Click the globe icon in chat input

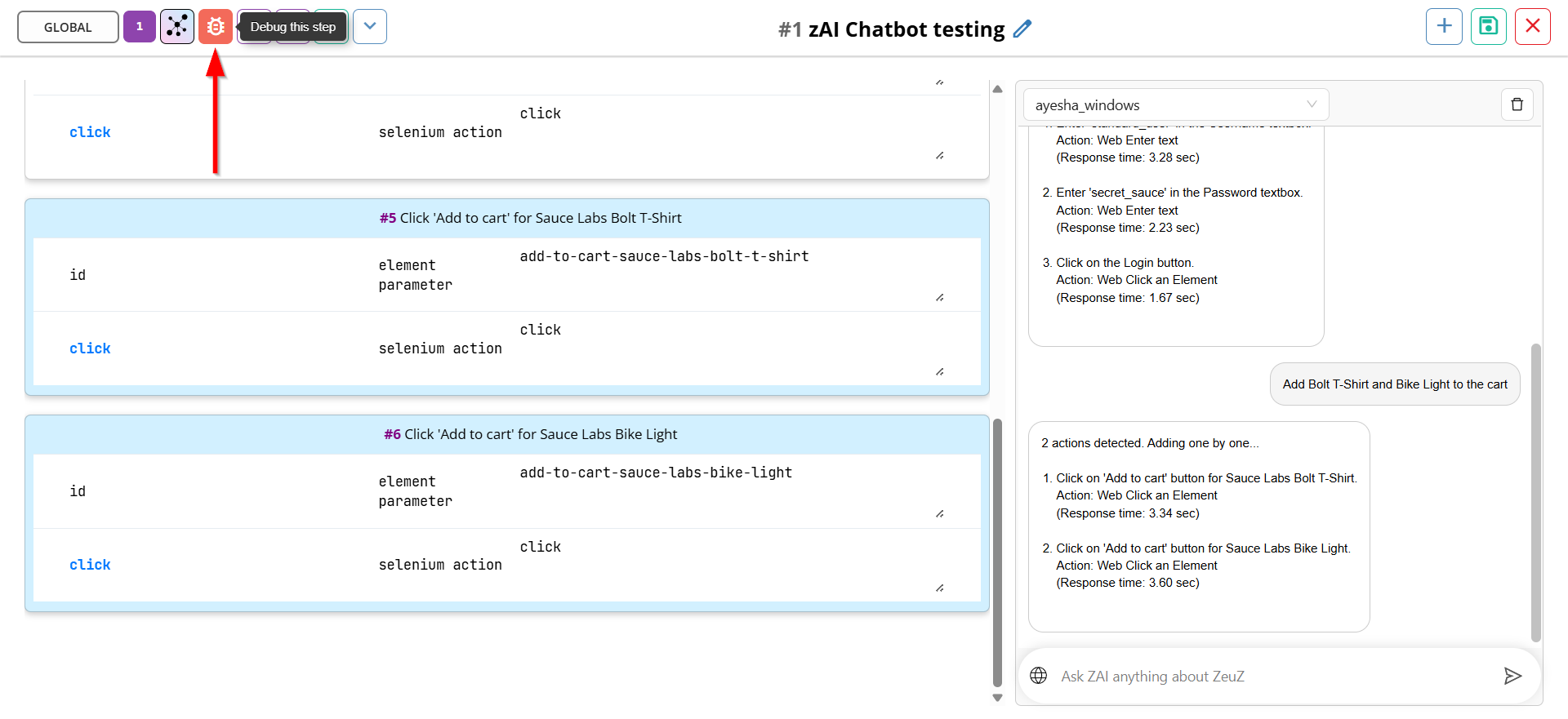pyautogui.click(x=1039, y=676)
